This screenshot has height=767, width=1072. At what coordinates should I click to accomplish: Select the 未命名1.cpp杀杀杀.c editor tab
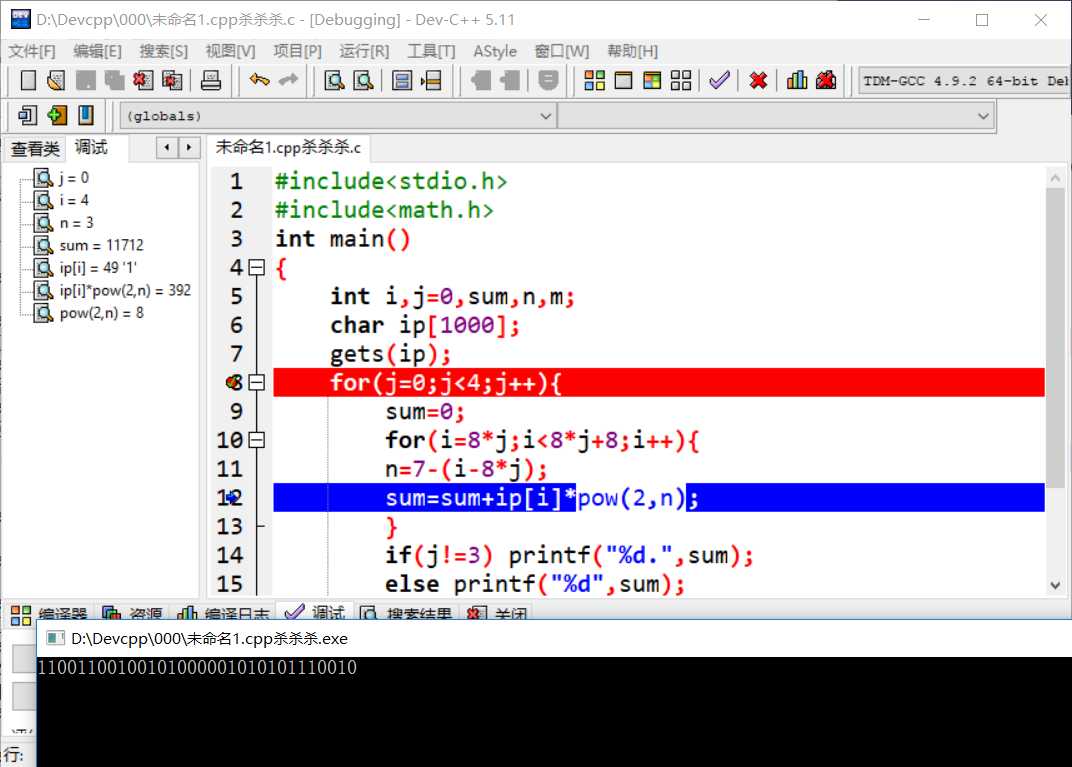click(x=288, y=147)
